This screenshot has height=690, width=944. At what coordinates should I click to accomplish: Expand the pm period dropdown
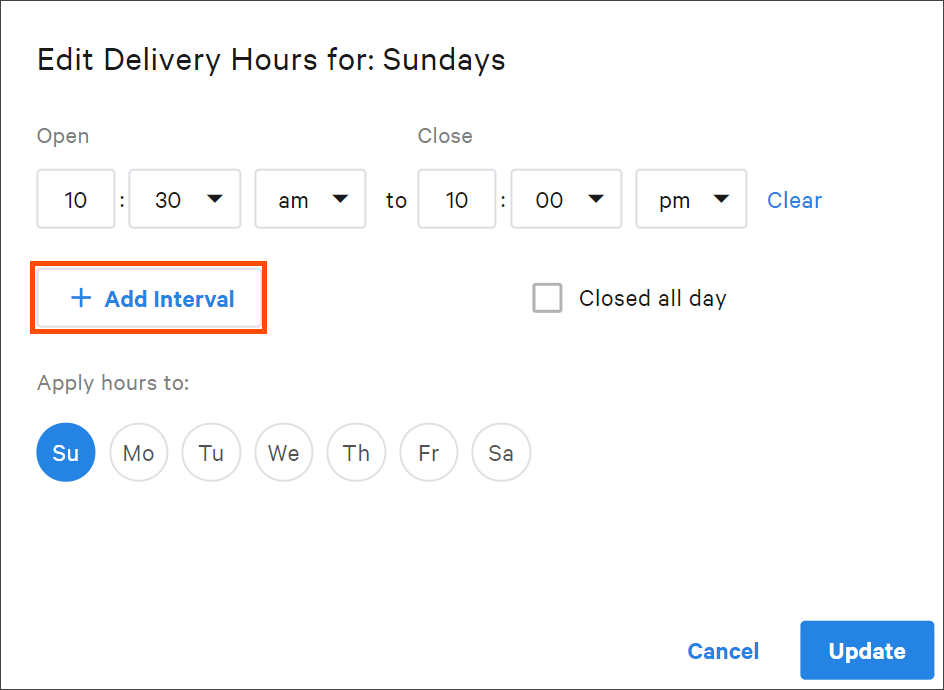click(x=691, y=199)
